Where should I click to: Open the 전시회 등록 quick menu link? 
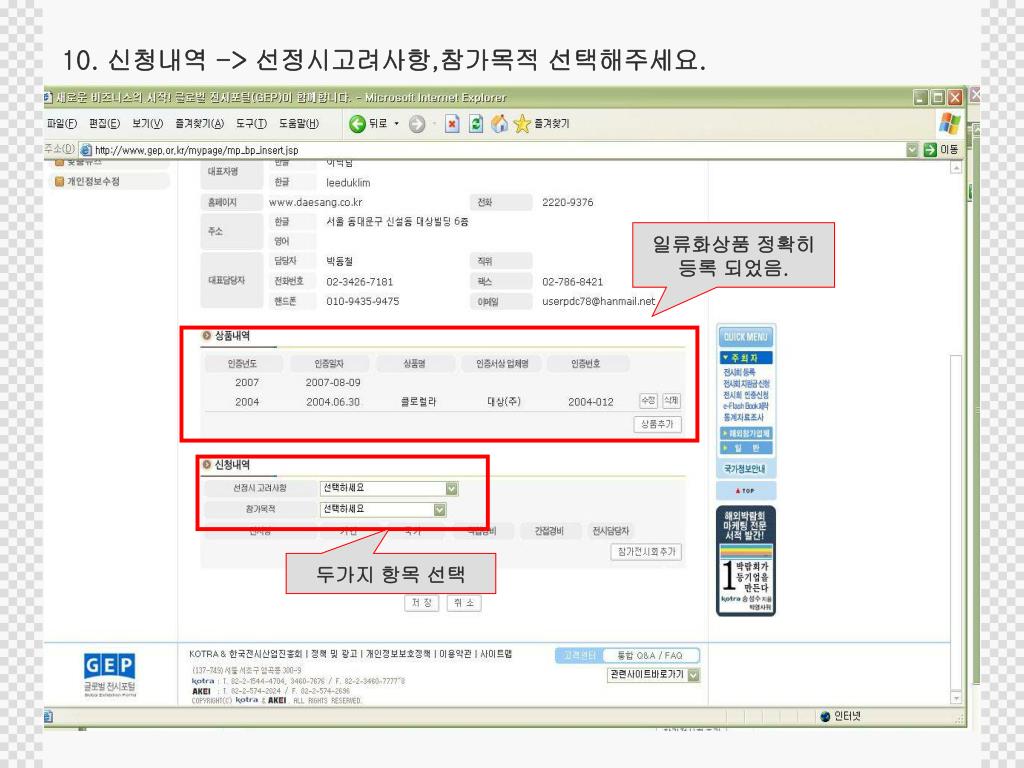[x=739, y=372]
